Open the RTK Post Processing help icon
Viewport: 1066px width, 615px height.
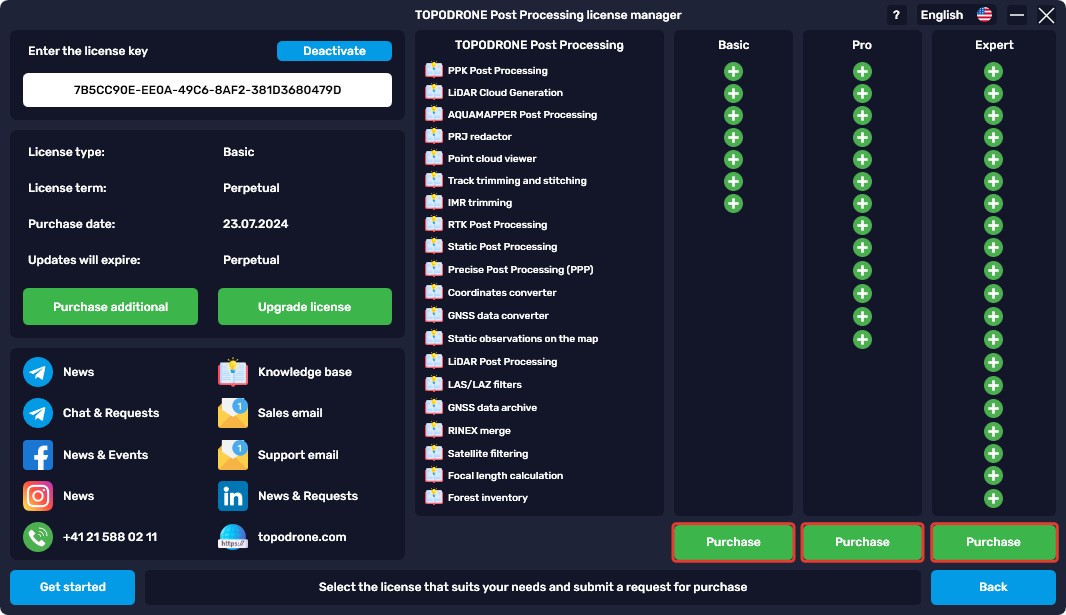[434, 224]
